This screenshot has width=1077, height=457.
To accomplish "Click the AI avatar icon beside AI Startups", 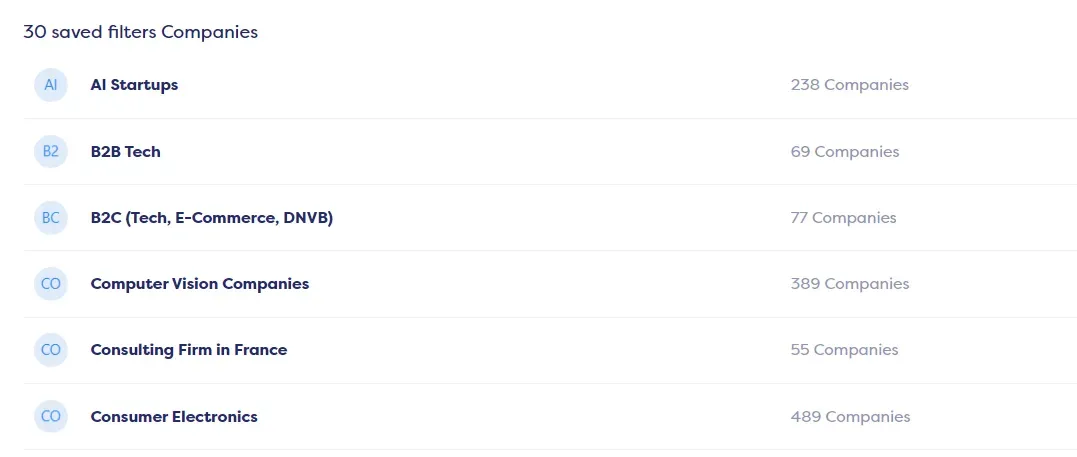I will pos(50,85).
